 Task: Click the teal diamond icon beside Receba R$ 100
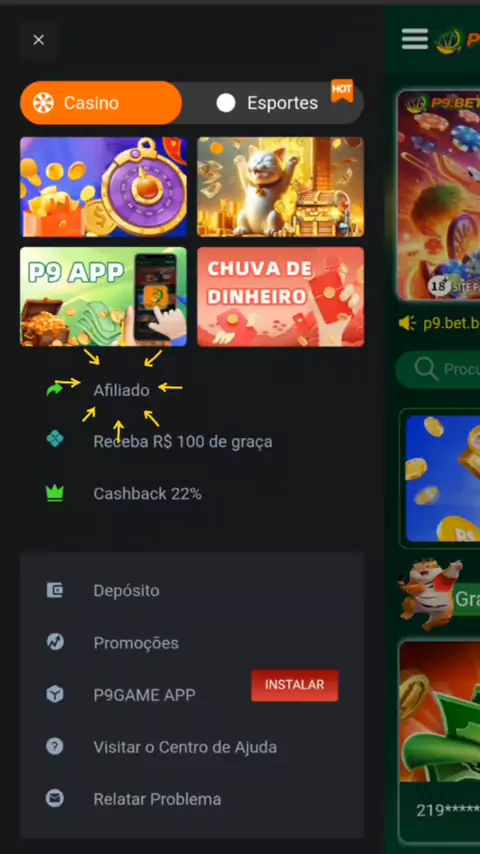click(54, 439)
